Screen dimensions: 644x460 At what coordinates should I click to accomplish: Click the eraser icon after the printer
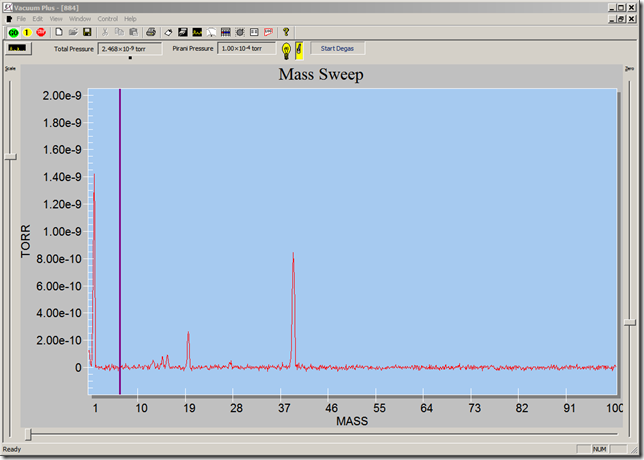click(168, 32)
